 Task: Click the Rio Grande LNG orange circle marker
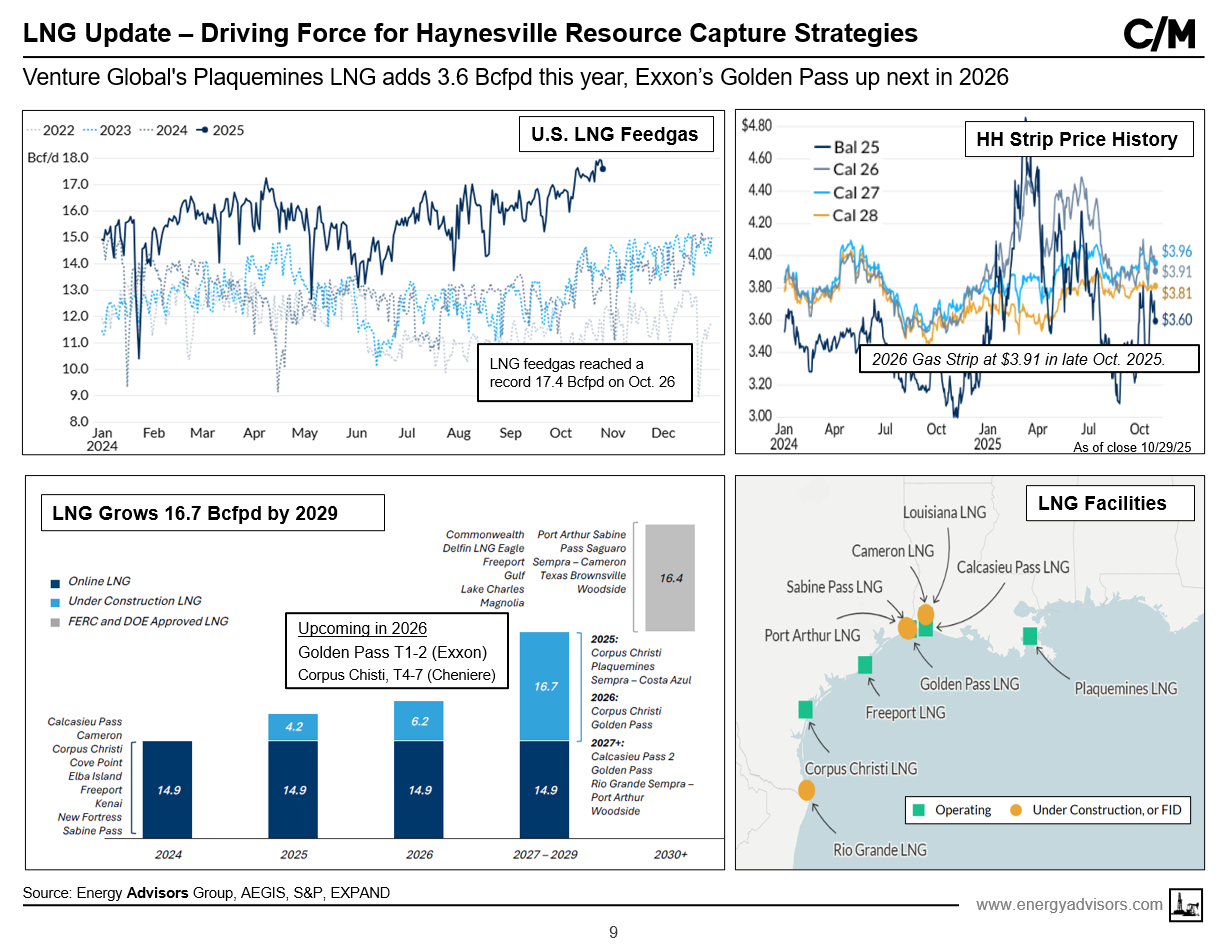click(x=806, y=790)
